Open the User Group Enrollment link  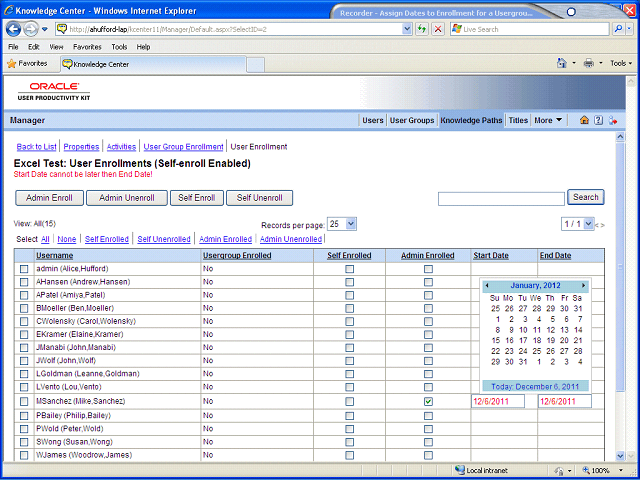(x=183, y=147)
